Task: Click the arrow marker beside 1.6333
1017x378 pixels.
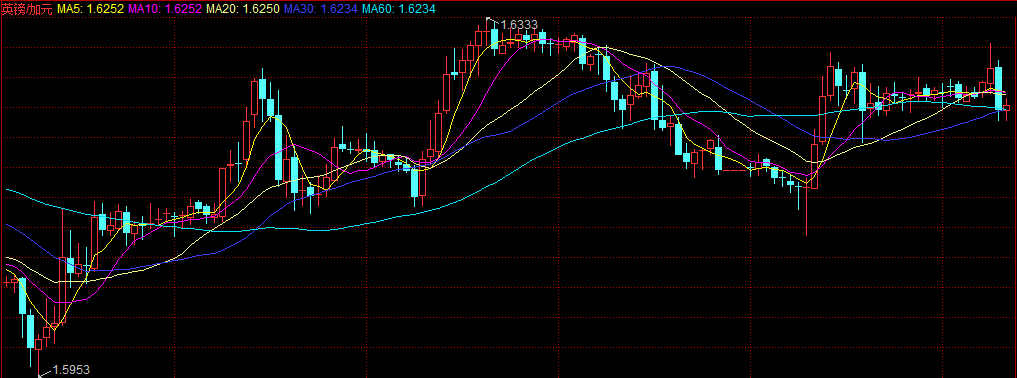Action: pos(492,20)
